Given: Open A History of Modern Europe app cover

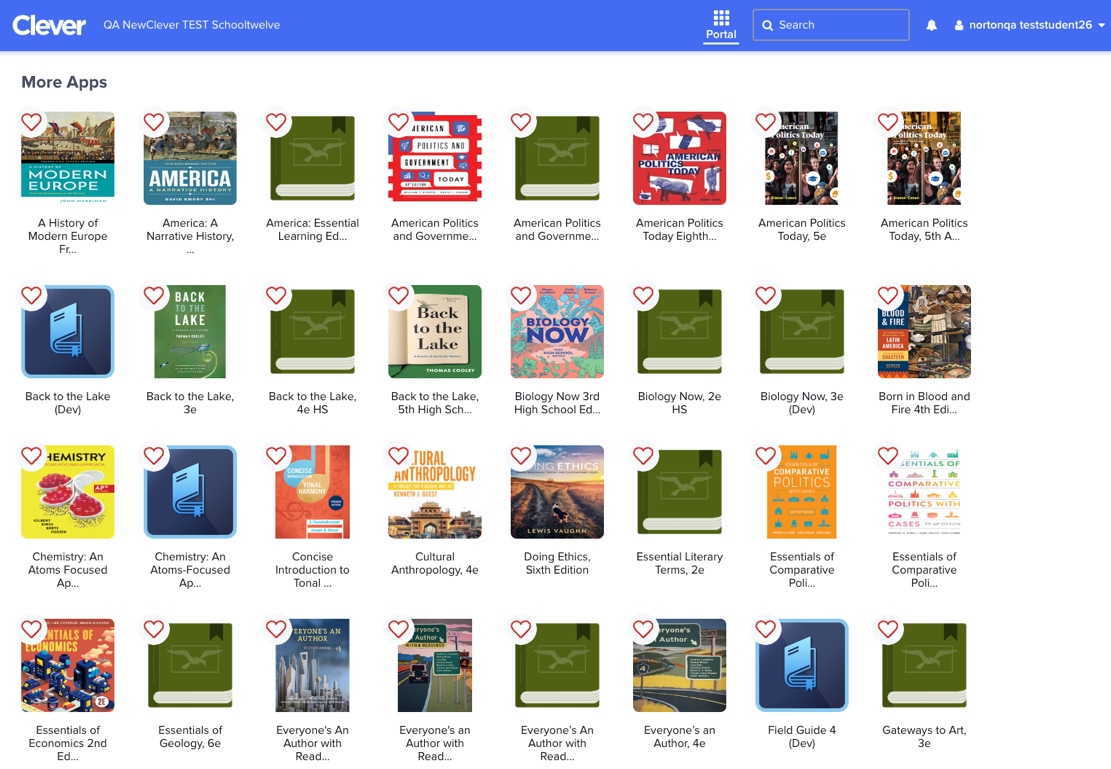Looking at the screenshot, I should coord(68,158).
